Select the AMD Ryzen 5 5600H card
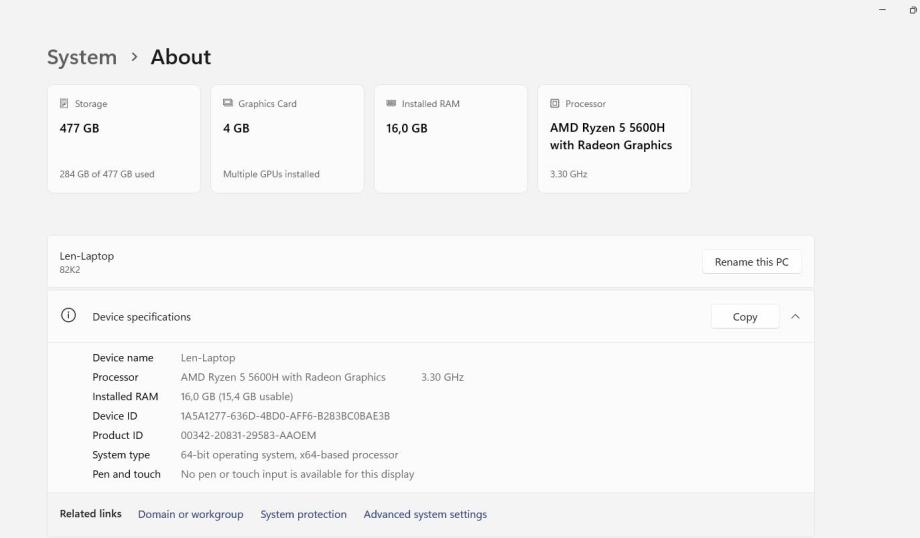The width and height of the screenshot is (920, 538). click(x=614, y=139)
